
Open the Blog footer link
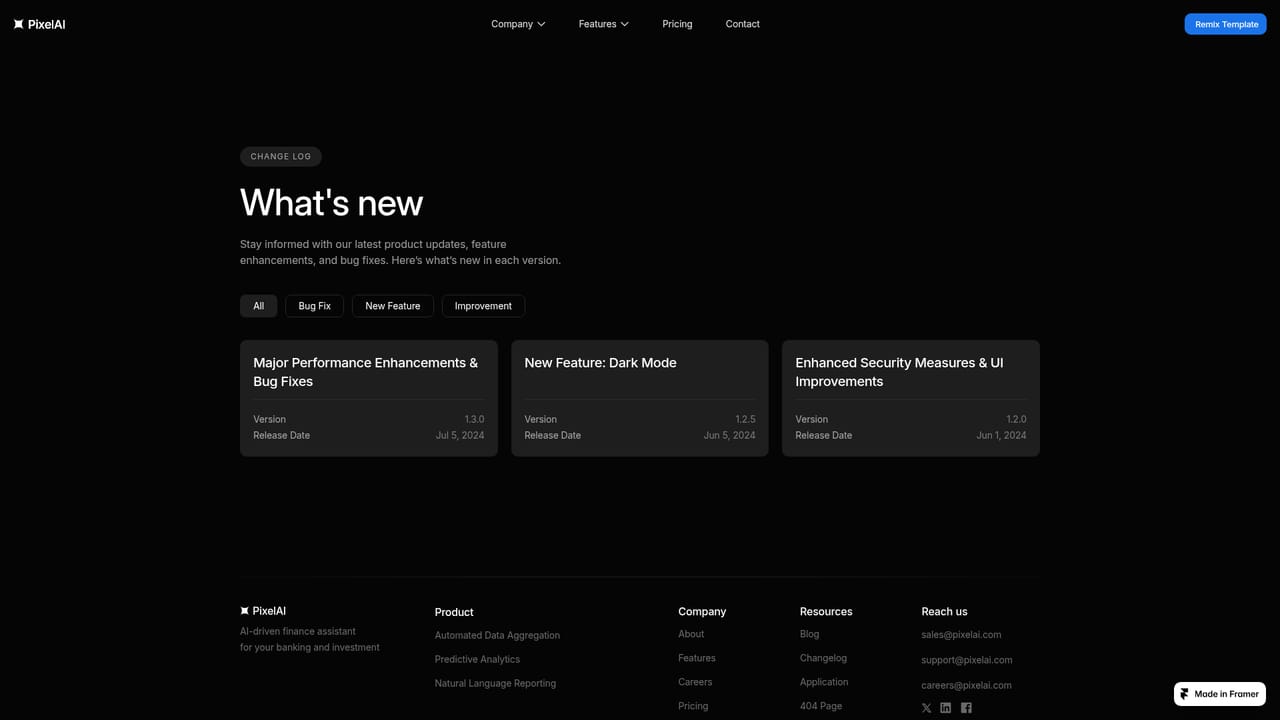pyautogui.click(x=809, y=634)
